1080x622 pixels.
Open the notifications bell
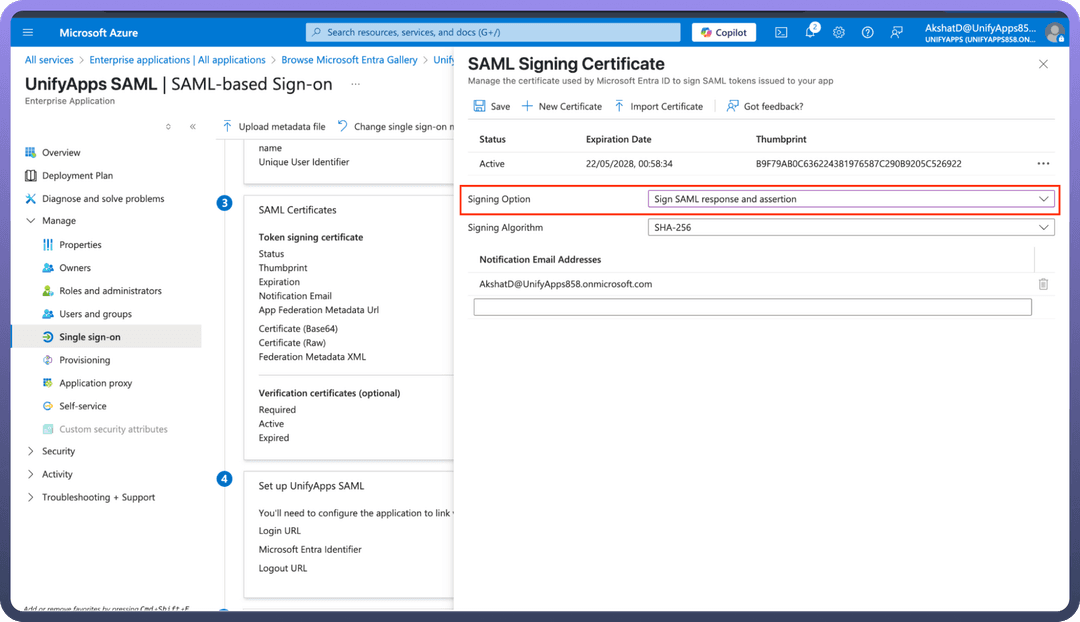[810, 33]
